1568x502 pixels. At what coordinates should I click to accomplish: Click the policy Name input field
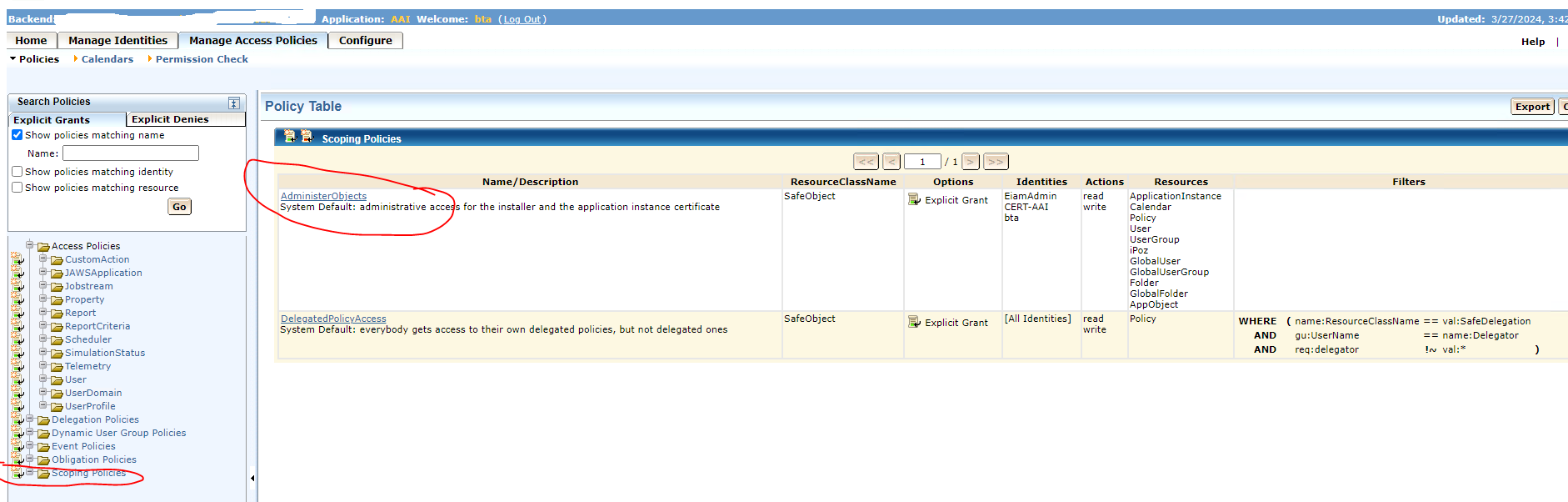point(131,153)
